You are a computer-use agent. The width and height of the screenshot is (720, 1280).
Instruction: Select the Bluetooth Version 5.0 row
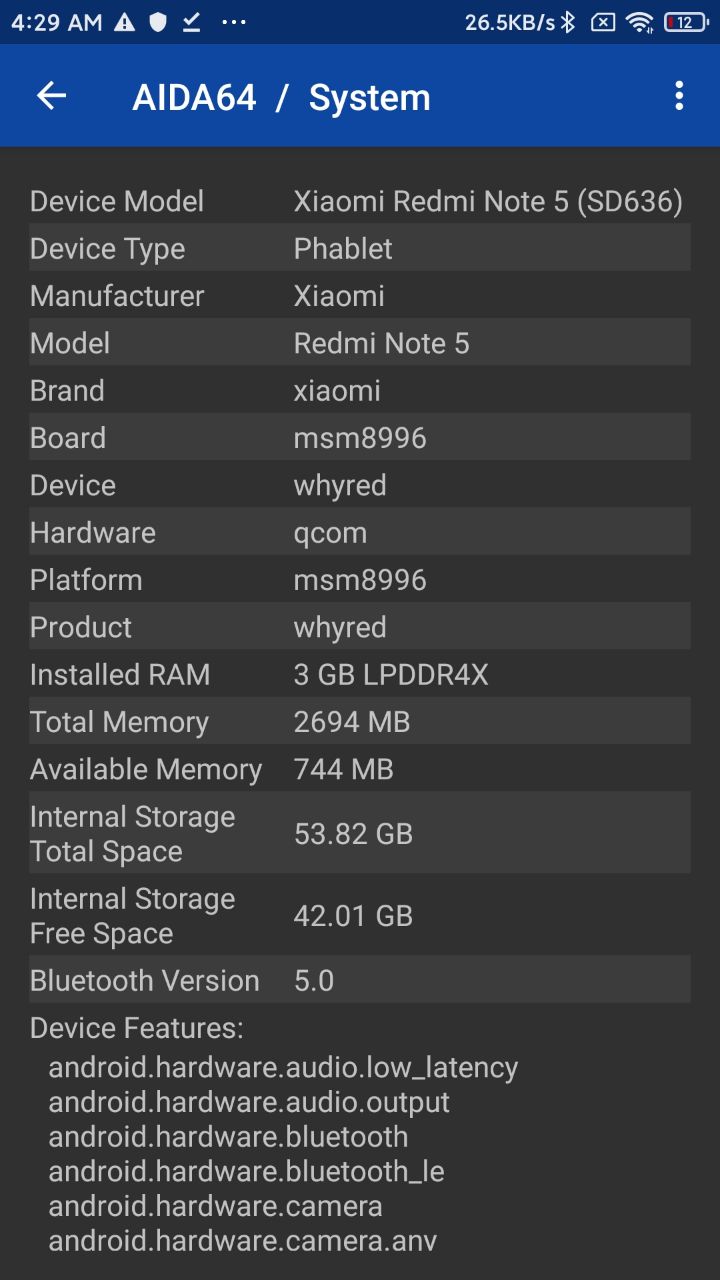(x=360, y=980)
